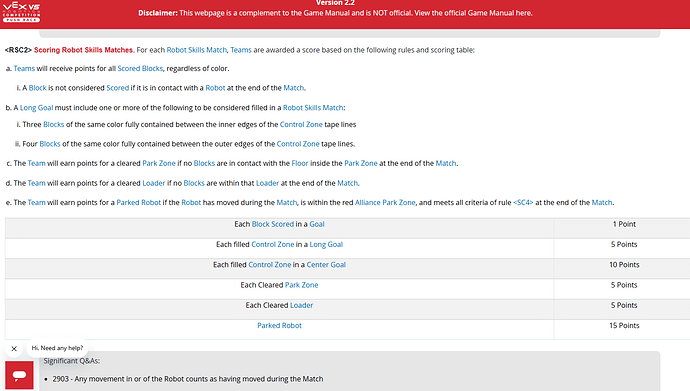The height and width of the screenshot is (391, 690).
Task: Open first 'Park Zone' link in rule c
Action: 159,163
